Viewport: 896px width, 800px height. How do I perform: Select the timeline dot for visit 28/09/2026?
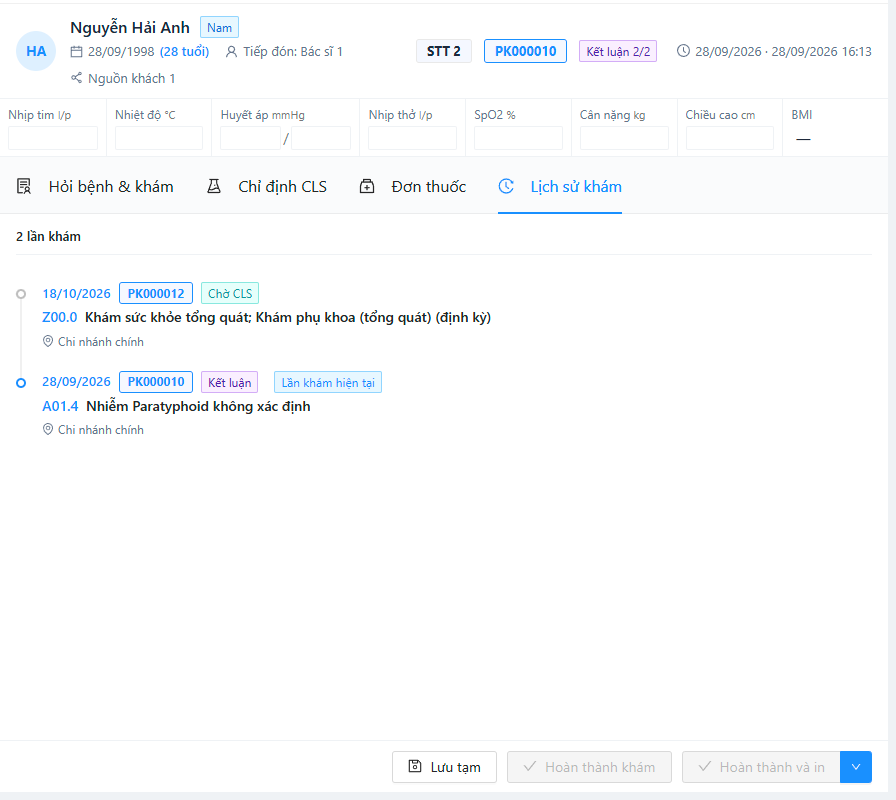click(x=21, y=383)
